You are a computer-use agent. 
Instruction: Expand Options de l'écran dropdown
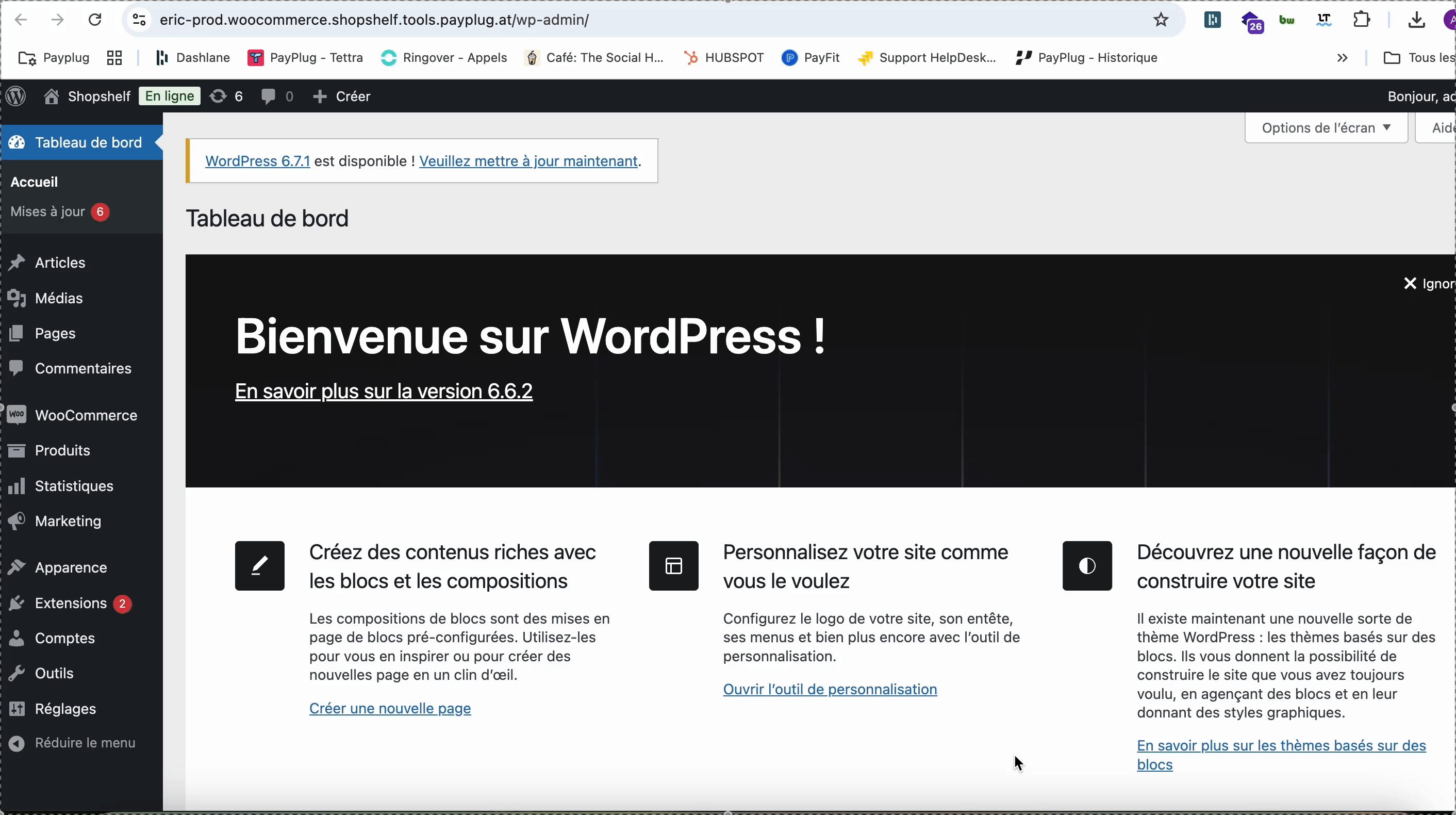coord(1326,128)
